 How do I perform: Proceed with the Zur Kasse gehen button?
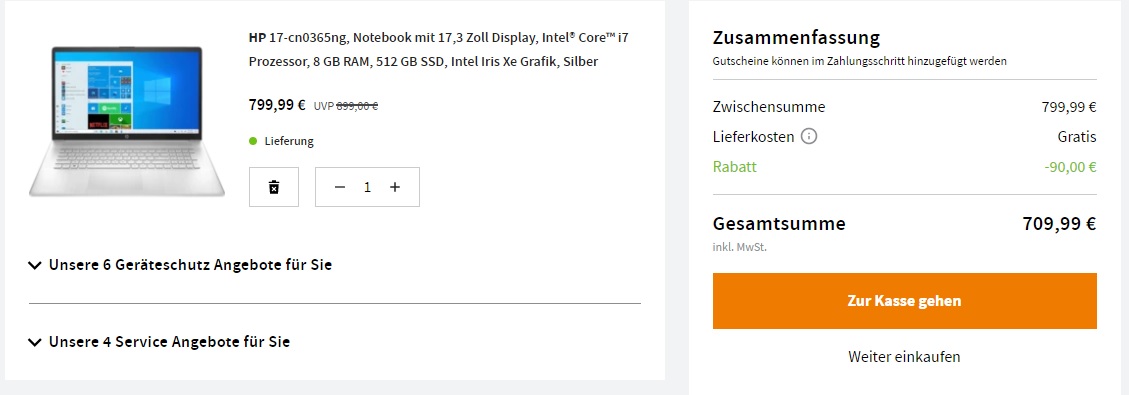(904, 301)
